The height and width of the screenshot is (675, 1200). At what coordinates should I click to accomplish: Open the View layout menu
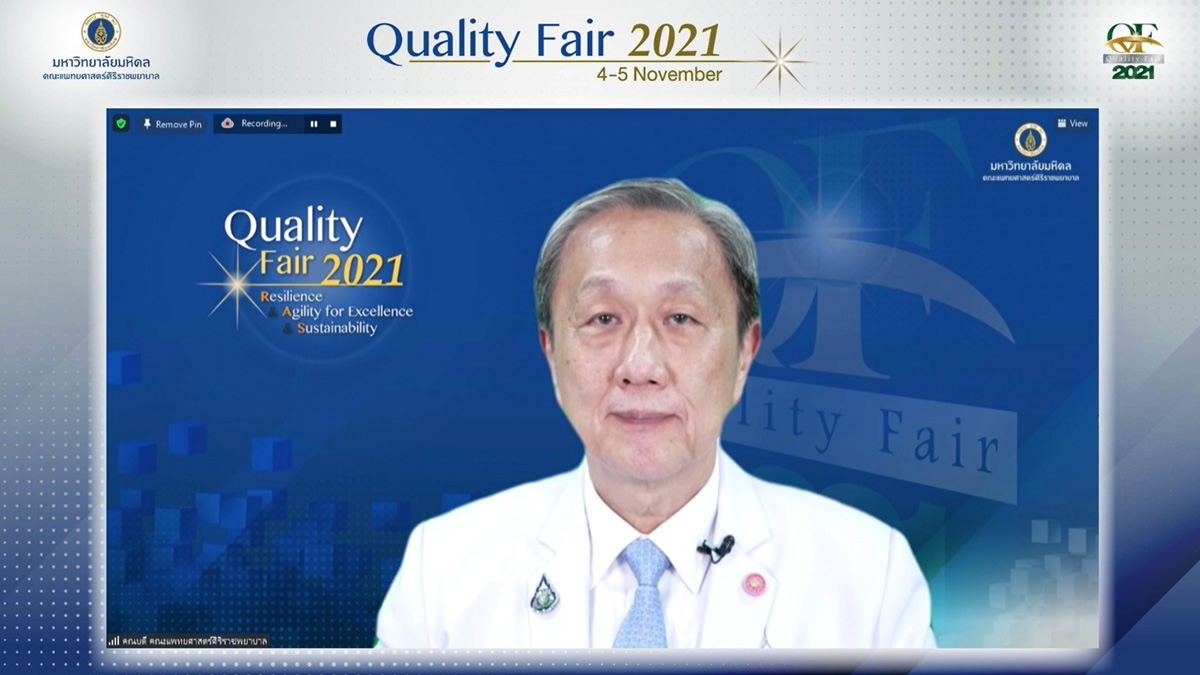[x=1072, y=124]
